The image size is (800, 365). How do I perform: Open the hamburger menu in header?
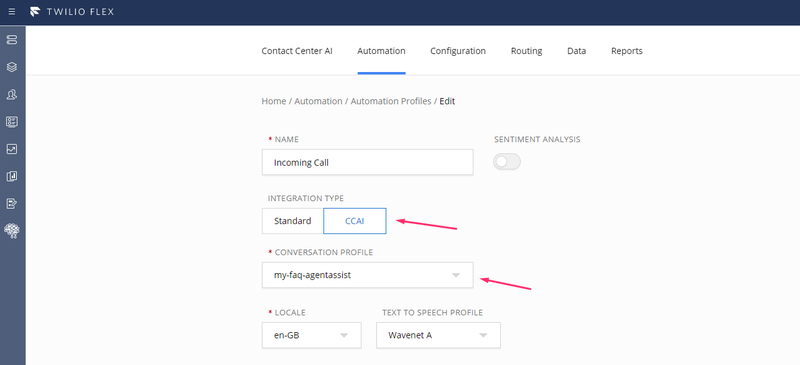(12, 11)
